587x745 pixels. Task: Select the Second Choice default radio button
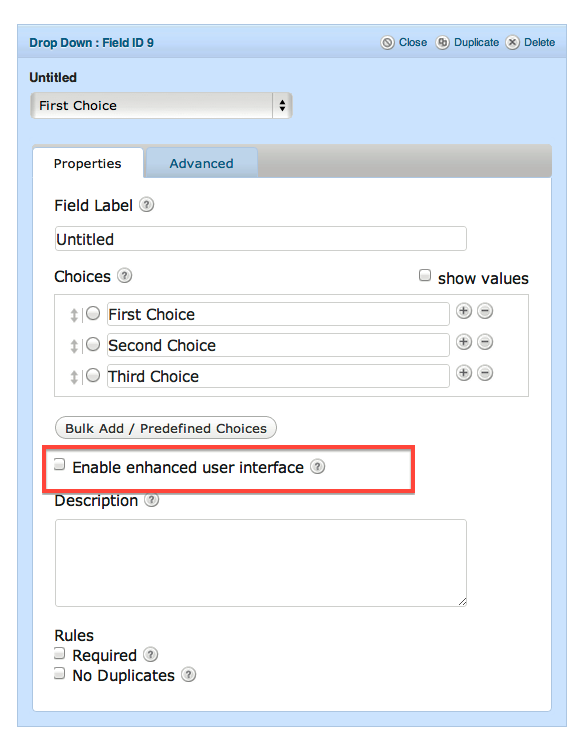click(x=93, y=344)
